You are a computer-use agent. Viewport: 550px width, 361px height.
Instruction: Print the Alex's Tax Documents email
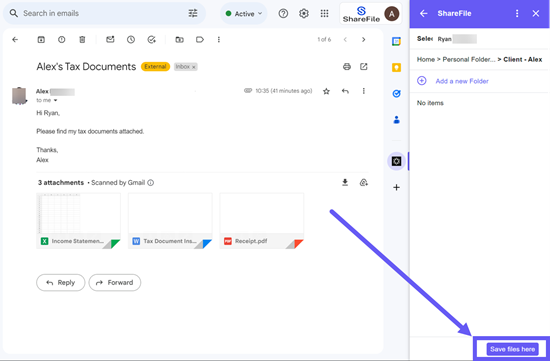(347, 67)
